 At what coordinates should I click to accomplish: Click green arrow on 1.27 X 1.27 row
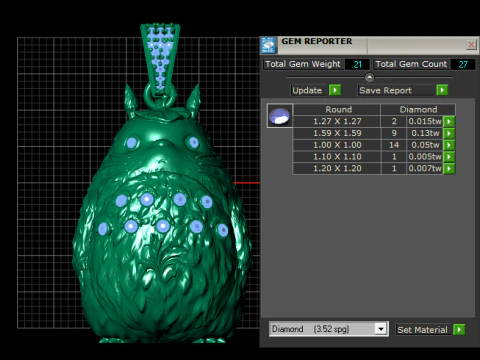(x=449, y=121)
